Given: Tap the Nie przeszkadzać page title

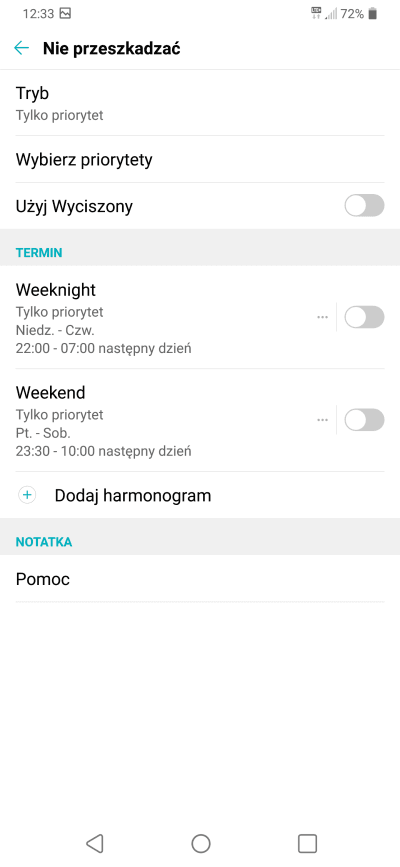Looking at the screenshot, I should [x=111, y=49].
